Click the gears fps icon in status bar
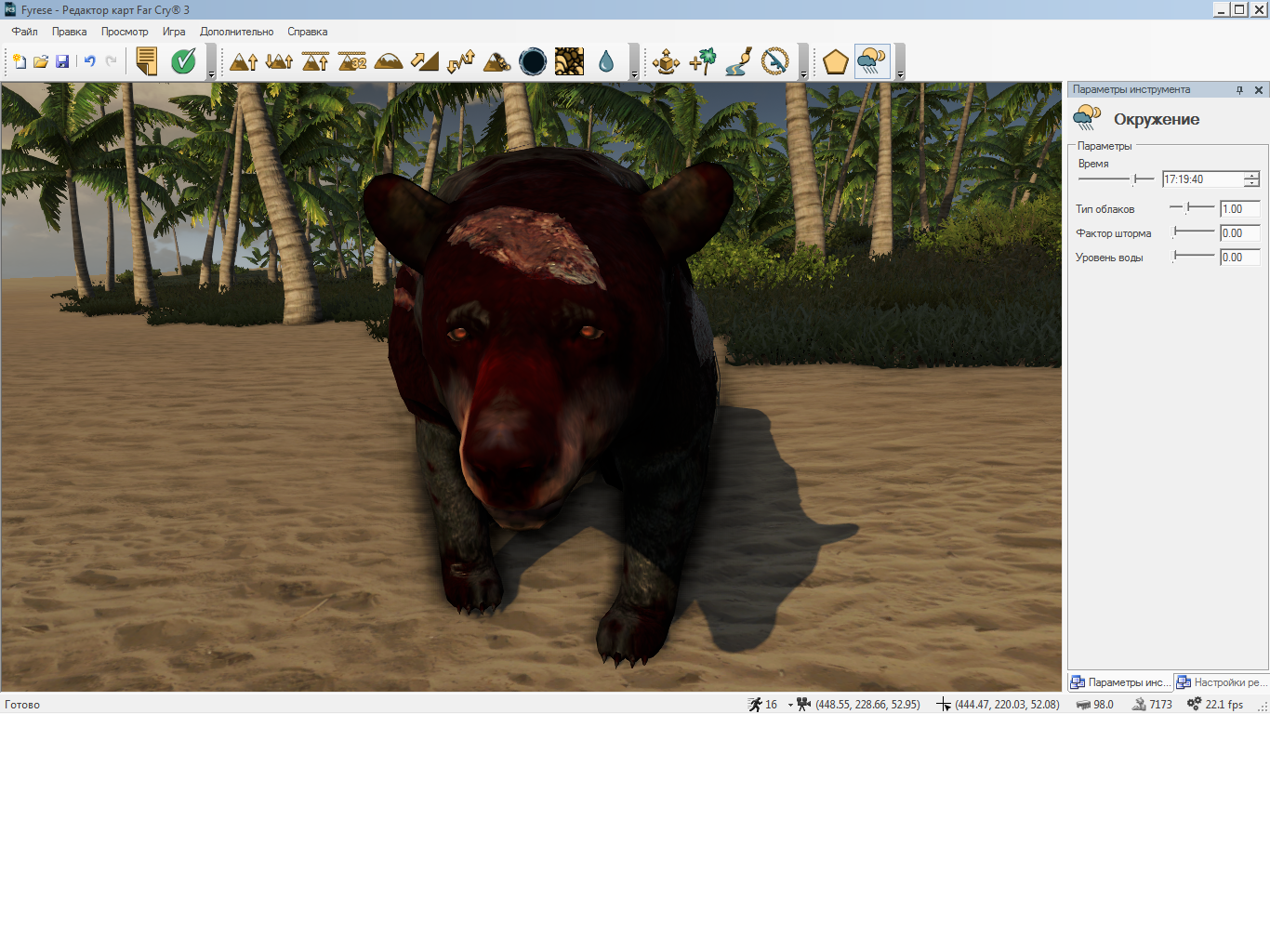Image resolution: width=1270 pixels, height=952 pixels. [1195, 705]
